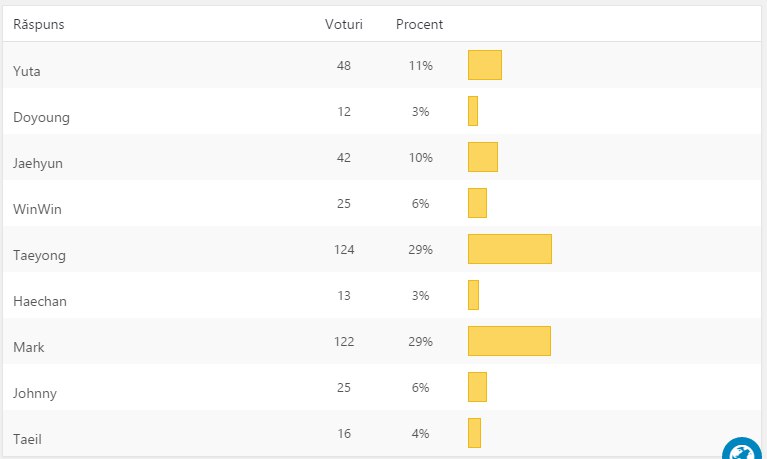Select the Doyoung answer label
Image resolution: width=767 pixels, height=459 pixels.
point(41,117)
